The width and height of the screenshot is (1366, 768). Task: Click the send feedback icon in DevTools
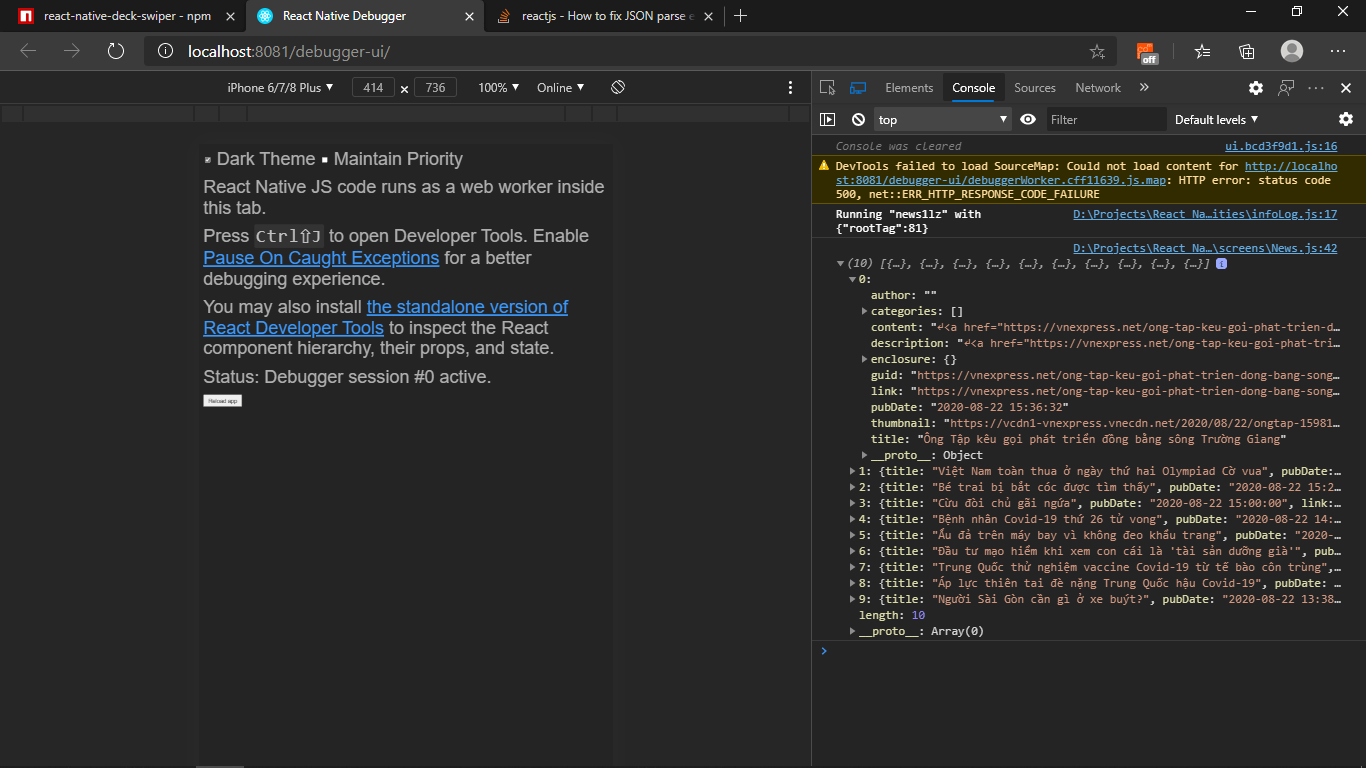pyautogui.click(x=1287, y=88)
